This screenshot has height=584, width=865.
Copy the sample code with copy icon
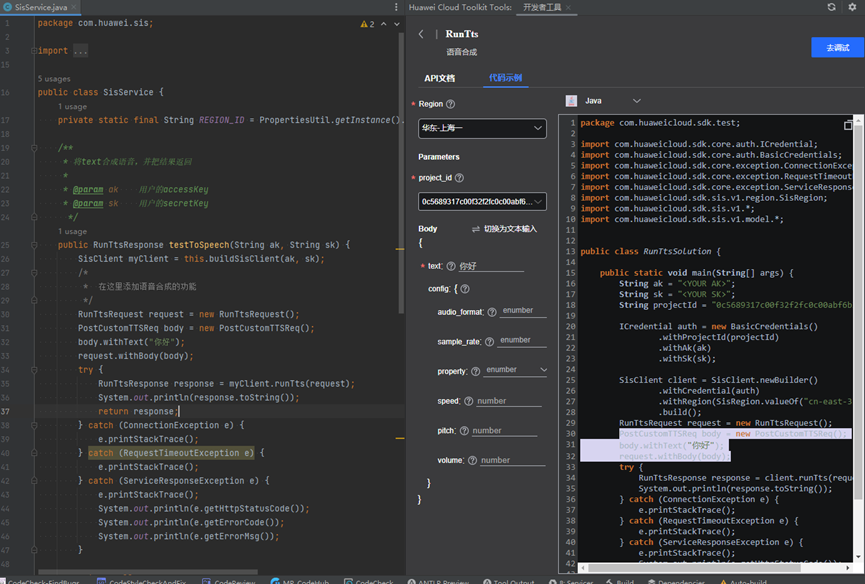tap(849, 125)
